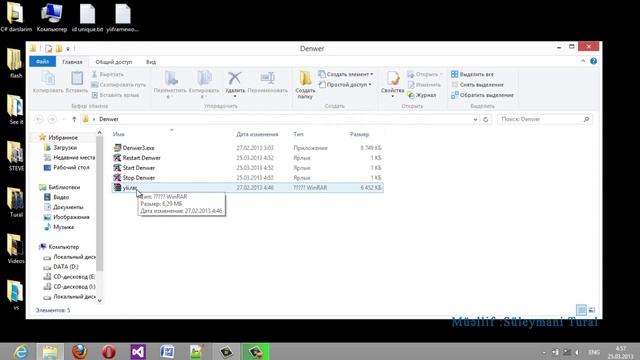Sort files by the Тип column
This screenshot has height=360, width=640.
[298, 134]
